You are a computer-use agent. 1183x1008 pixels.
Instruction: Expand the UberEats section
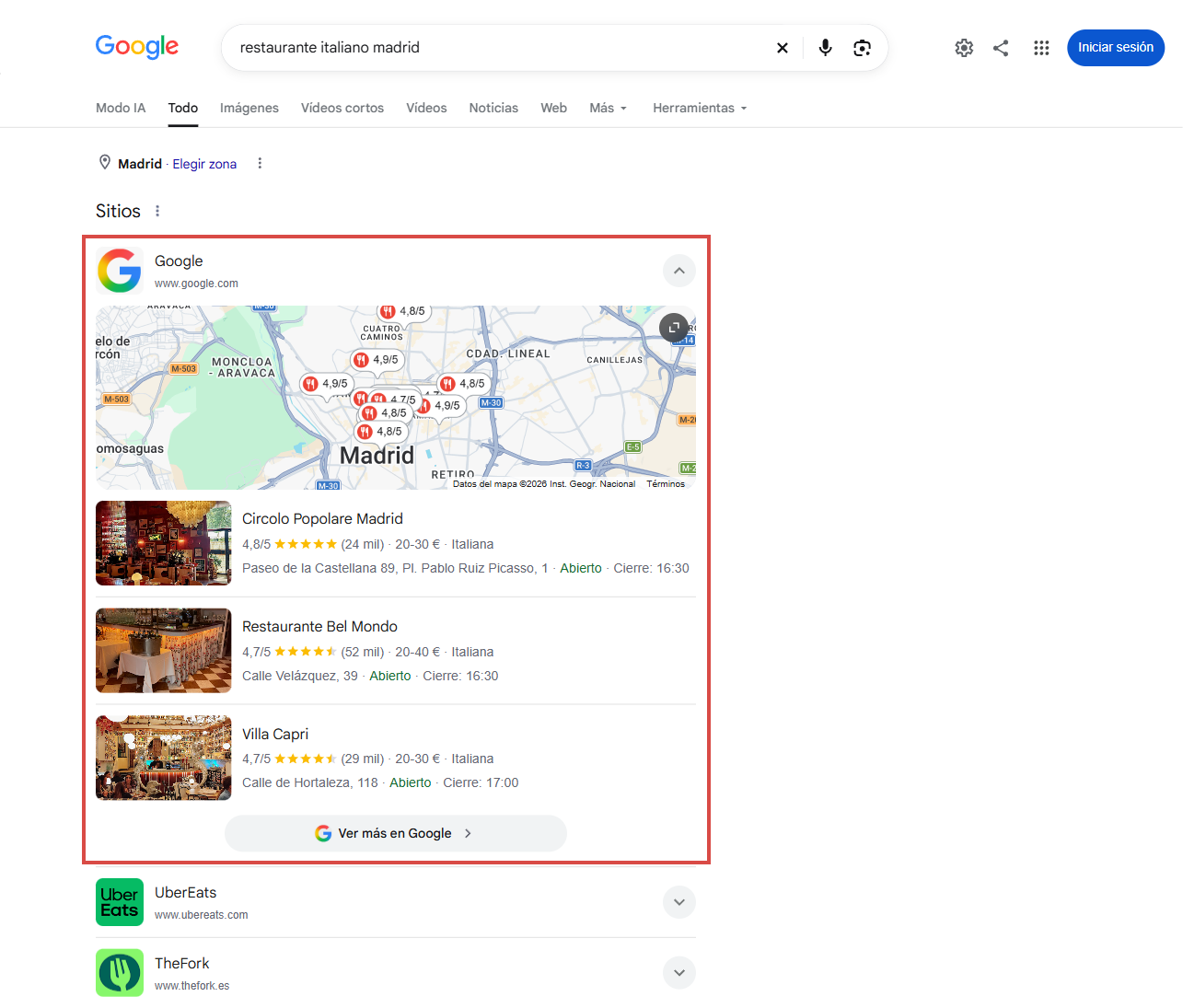(679, 902)
